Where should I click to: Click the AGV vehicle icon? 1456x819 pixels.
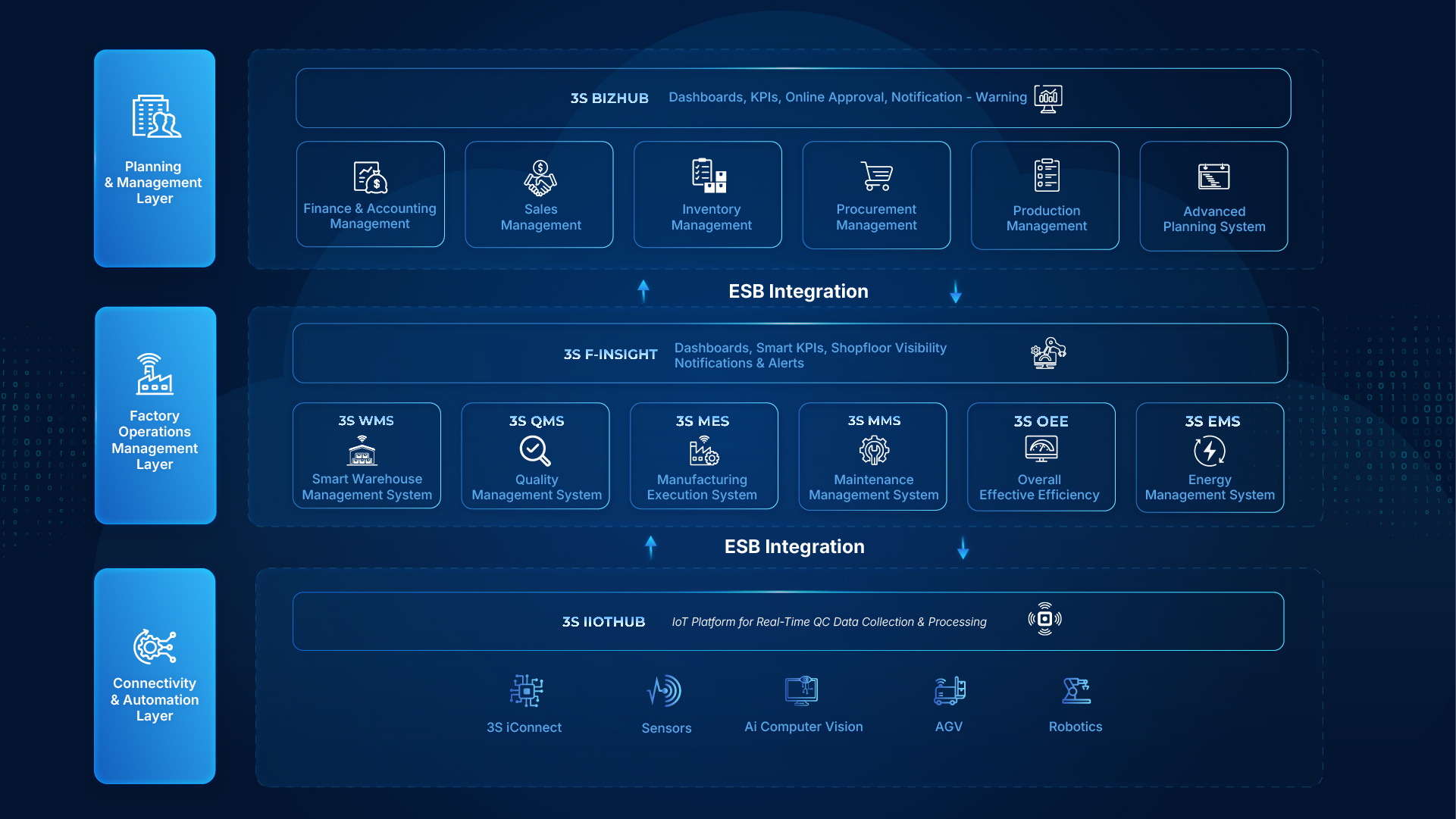949,691
